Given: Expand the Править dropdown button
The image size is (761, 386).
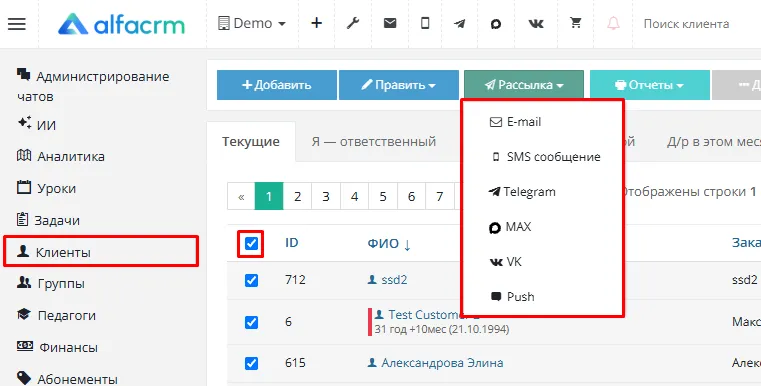Looking at the screenshot, I should (x=398, y=85).
